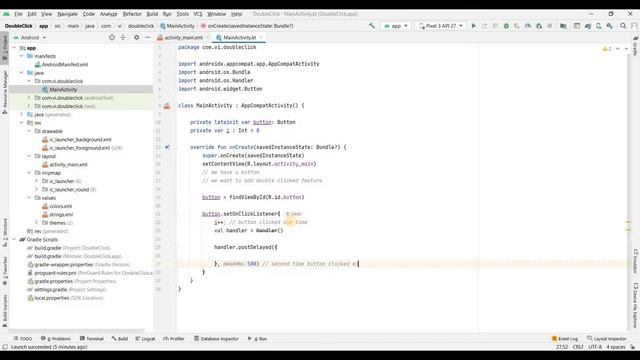The image size is (640, 360).
Task: Click the override gutter icon beside onCreate
Action: (167, 147)
